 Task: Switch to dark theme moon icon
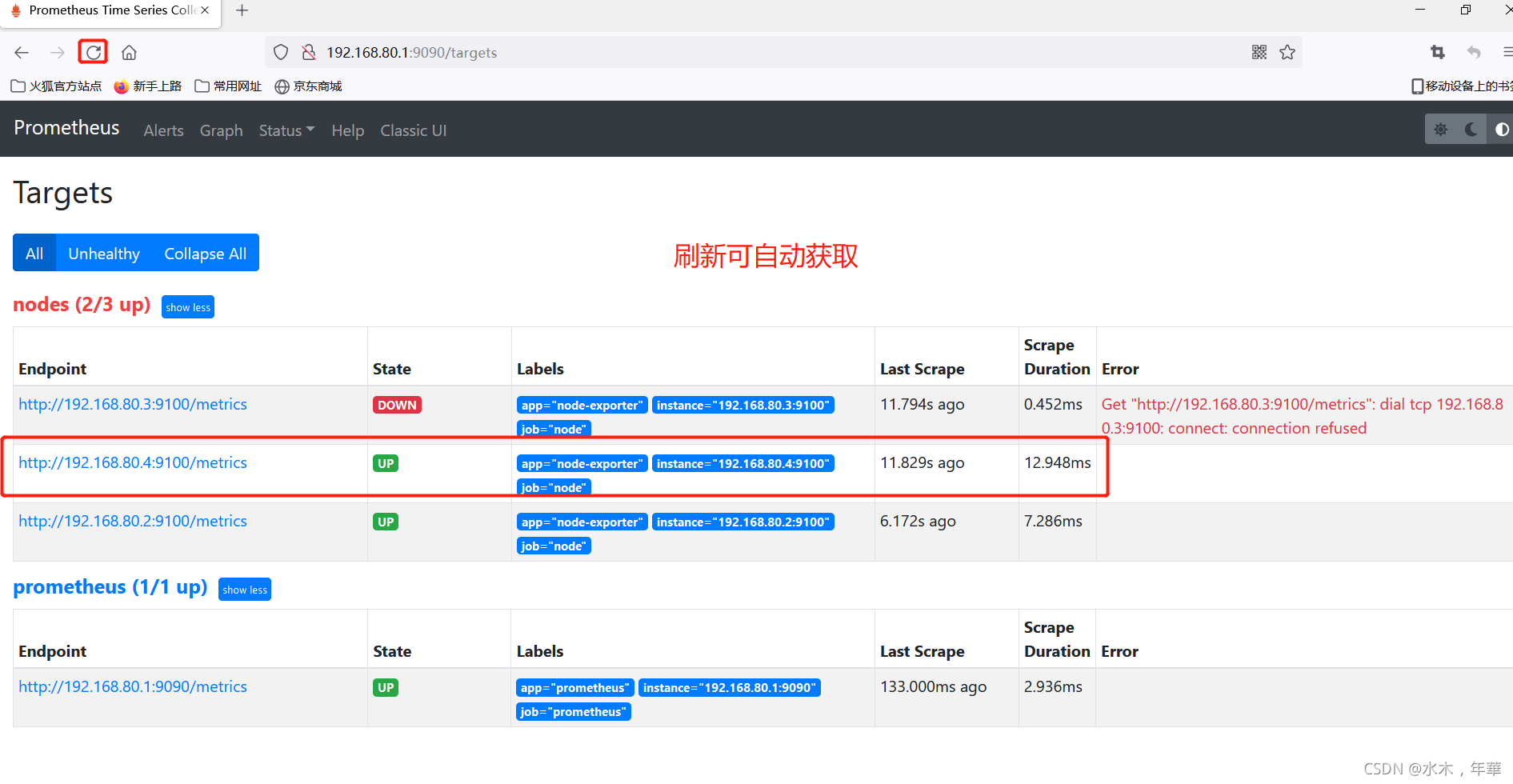click(1471, 130)
